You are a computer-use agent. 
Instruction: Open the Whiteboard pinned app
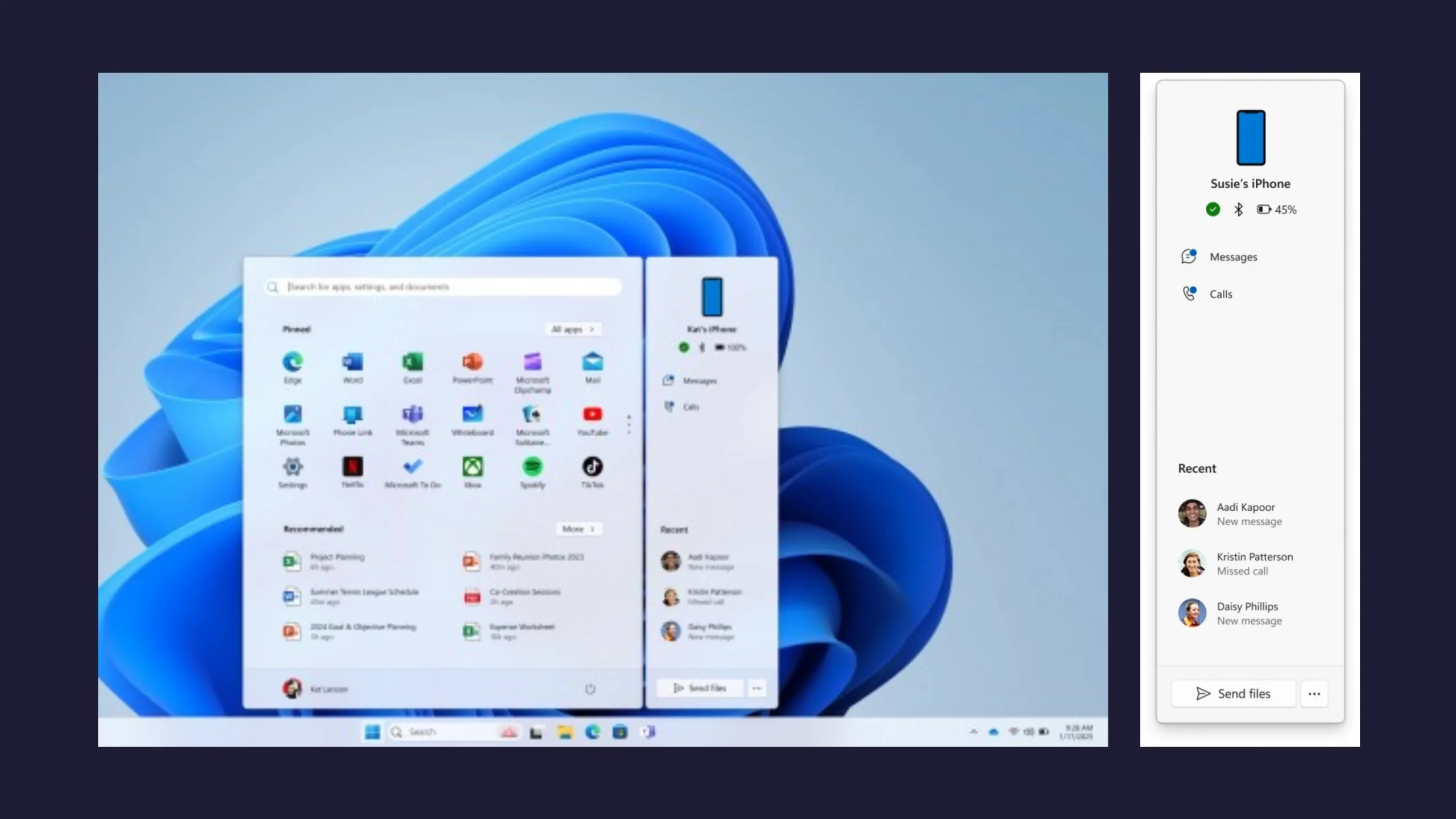click(x=472, y=420)
